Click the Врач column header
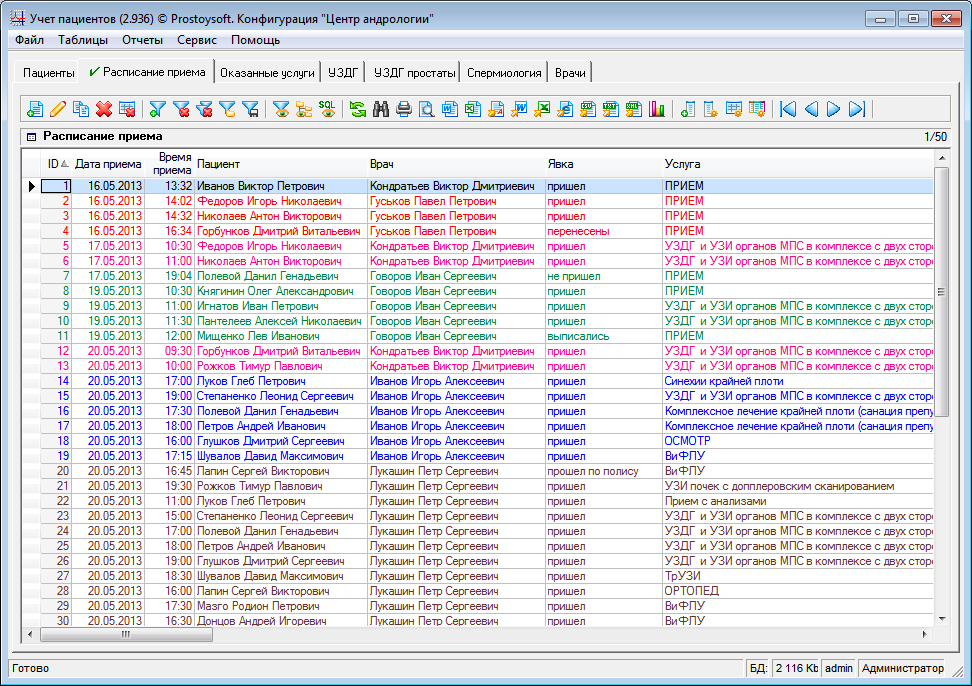972x686 pixels. coord(380,164)
